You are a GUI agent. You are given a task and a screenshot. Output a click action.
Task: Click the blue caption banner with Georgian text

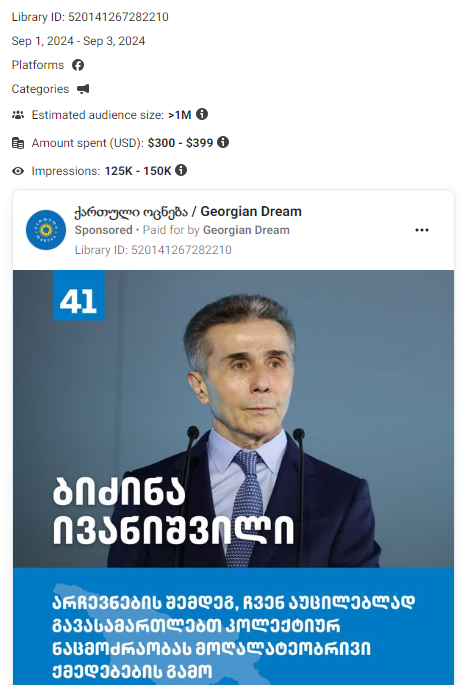tap(233, 626)
